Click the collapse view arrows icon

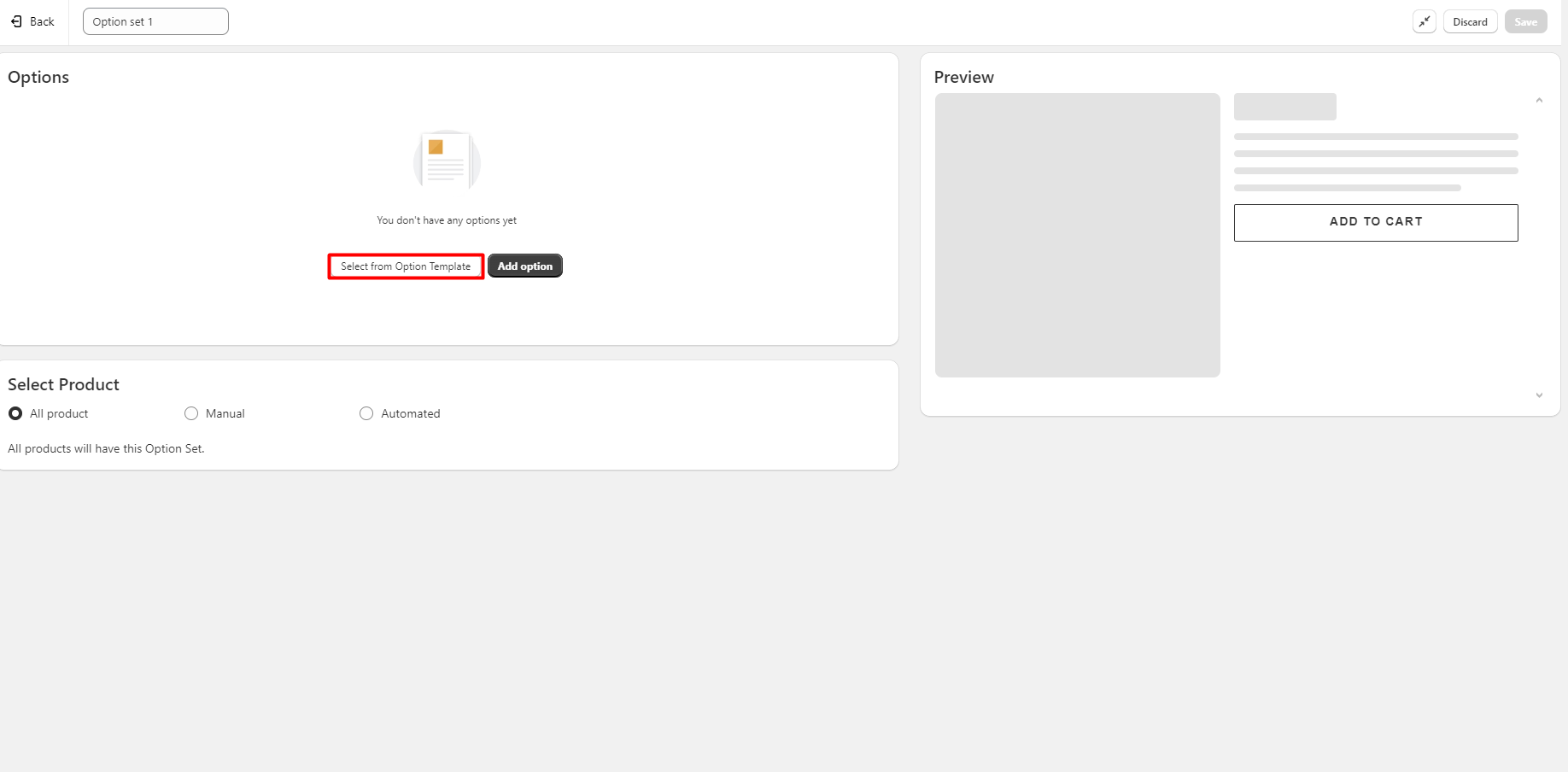[x=1424, y=22]
